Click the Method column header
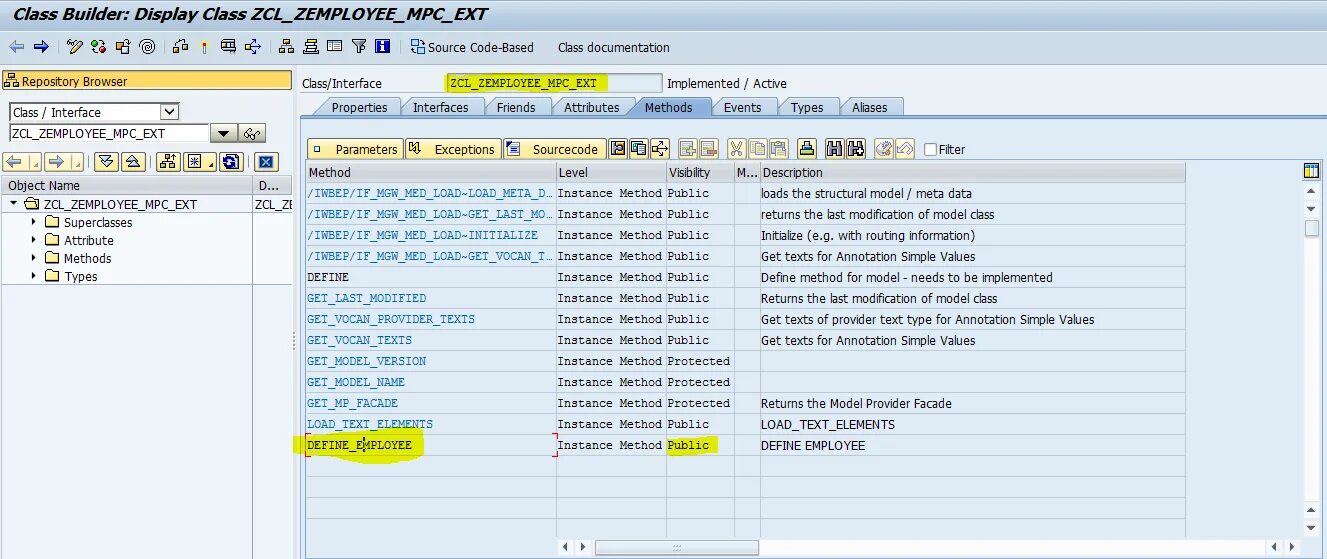The height and width of the screenshot is (559, 1327). (x=431, y=172)
